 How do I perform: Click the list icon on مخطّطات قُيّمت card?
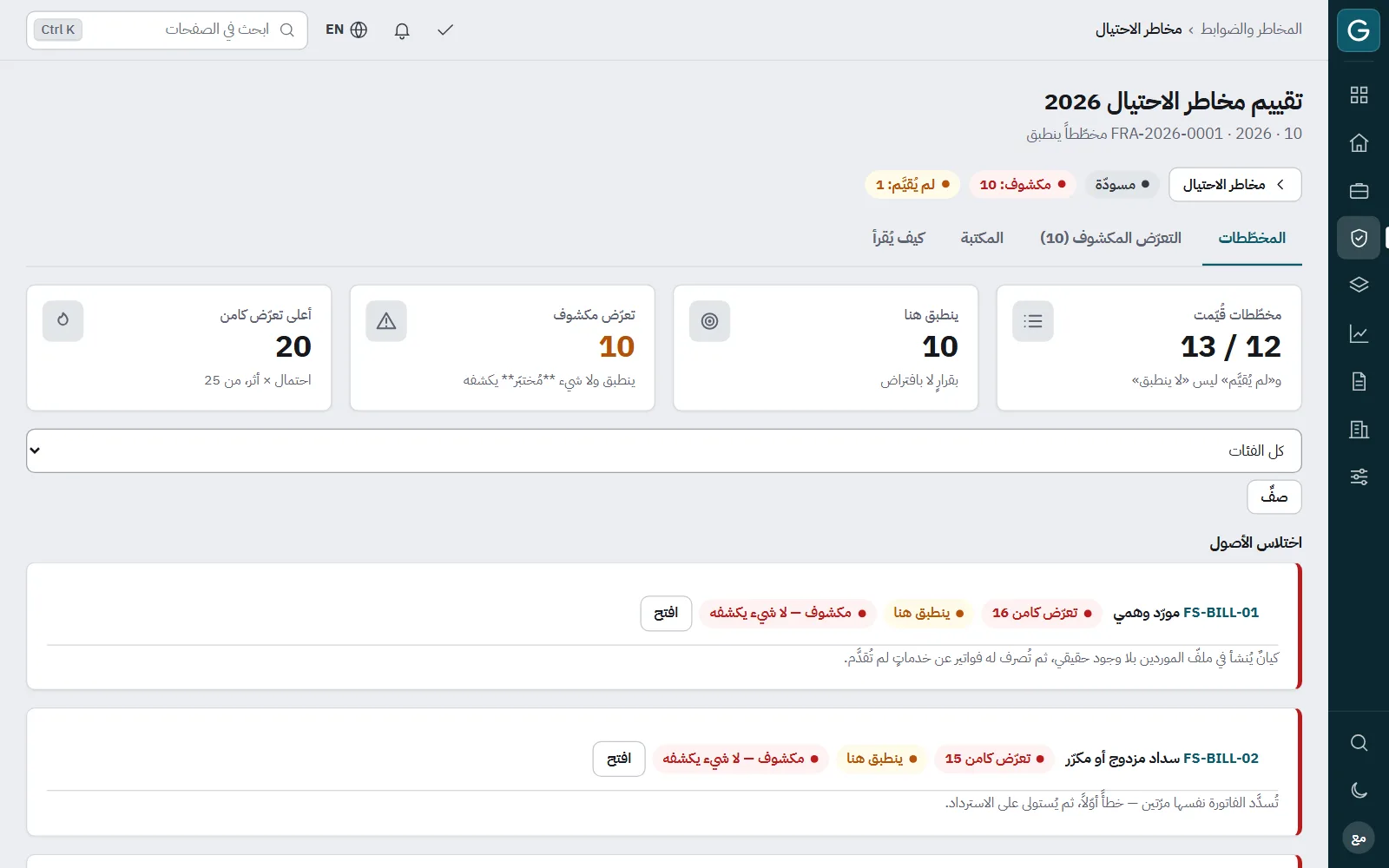1033,321
